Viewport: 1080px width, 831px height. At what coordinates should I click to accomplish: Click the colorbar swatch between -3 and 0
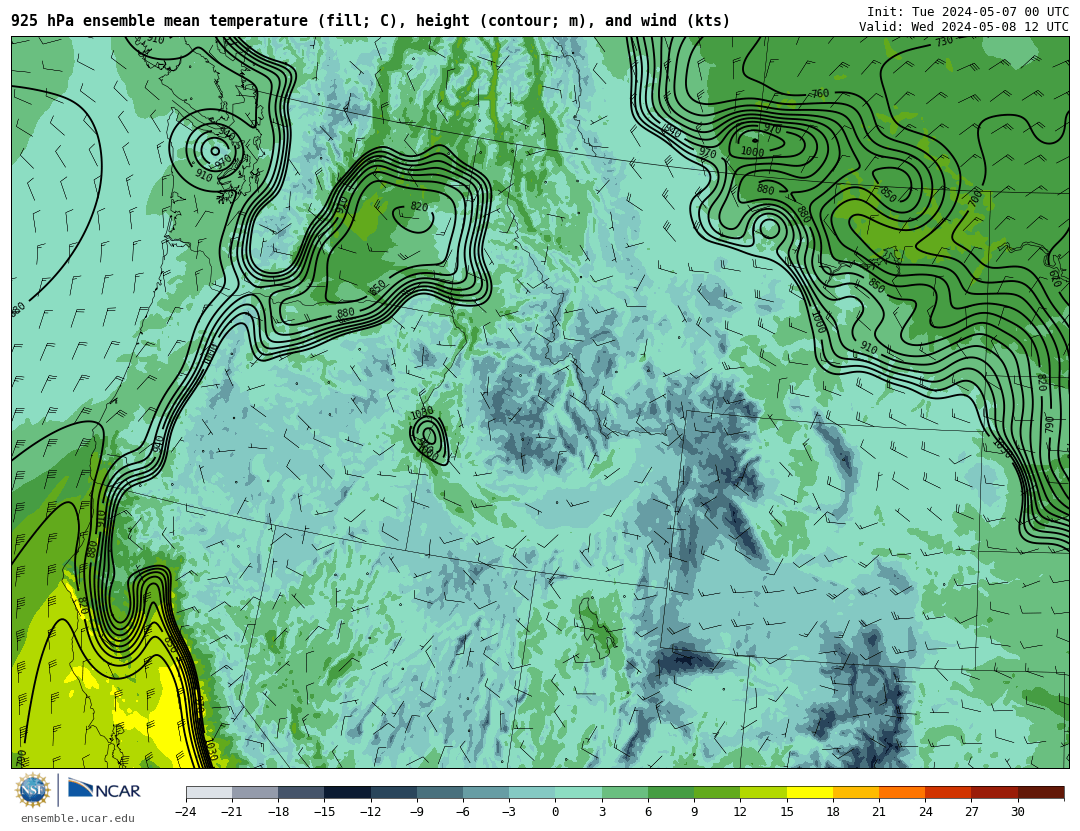(x=532, y=792)
